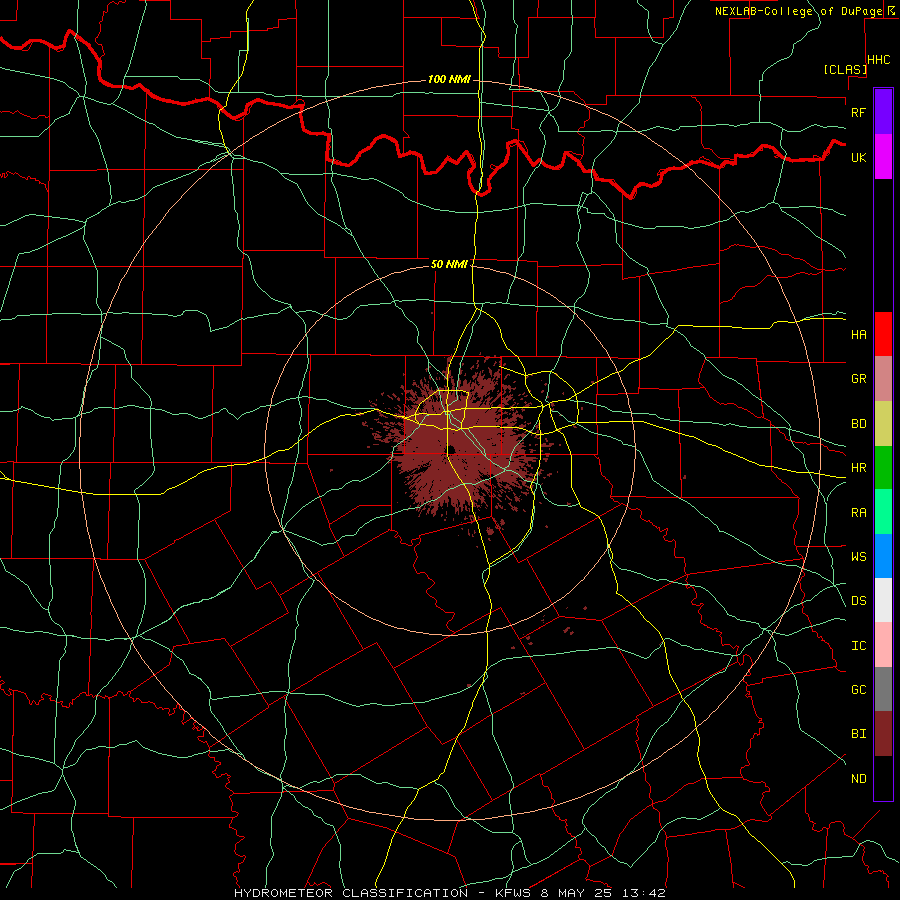Click the blue WS color swatch
900x900 pixels.
[883, 556]
